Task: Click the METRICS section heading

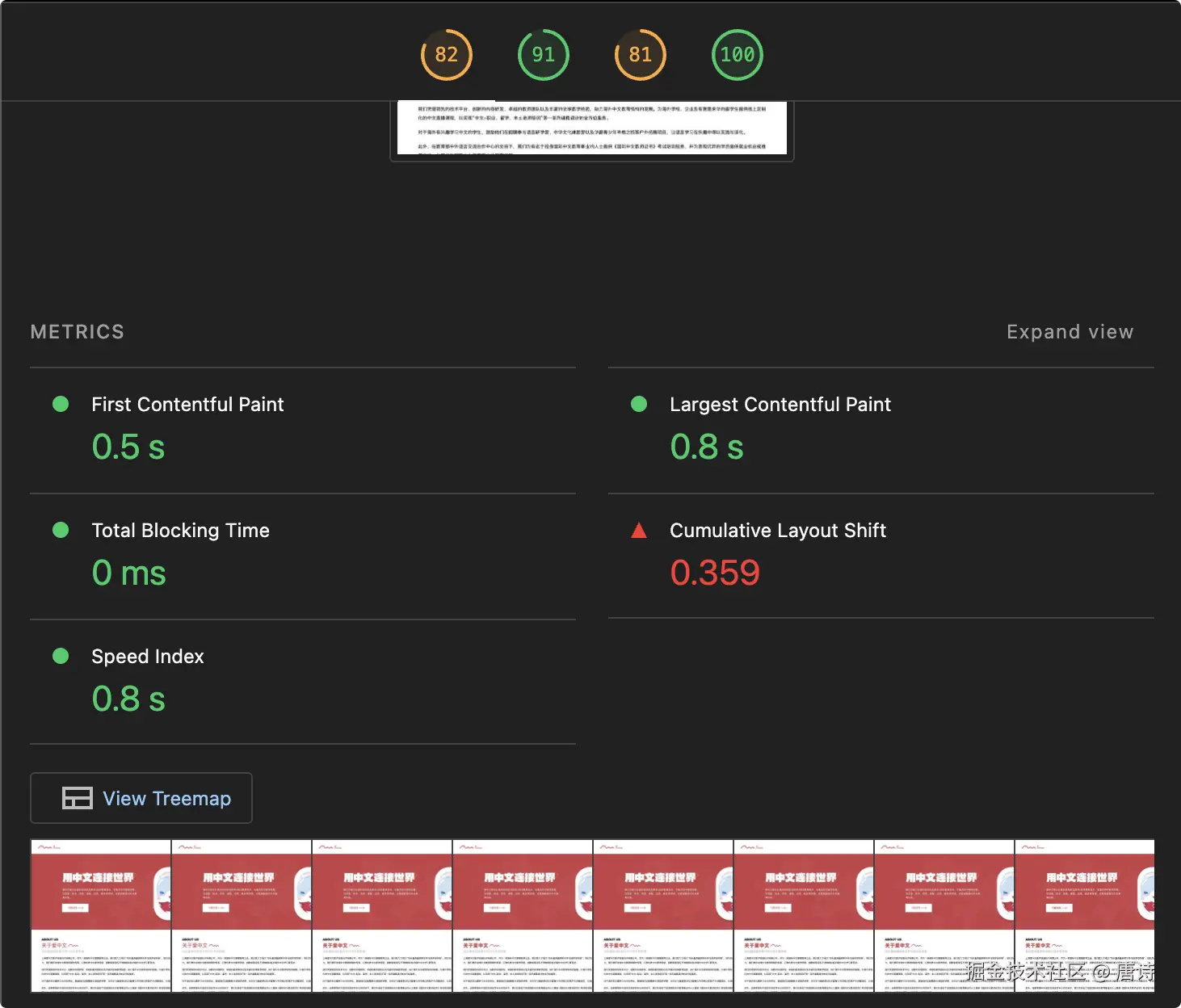Action: pos(78,332)
